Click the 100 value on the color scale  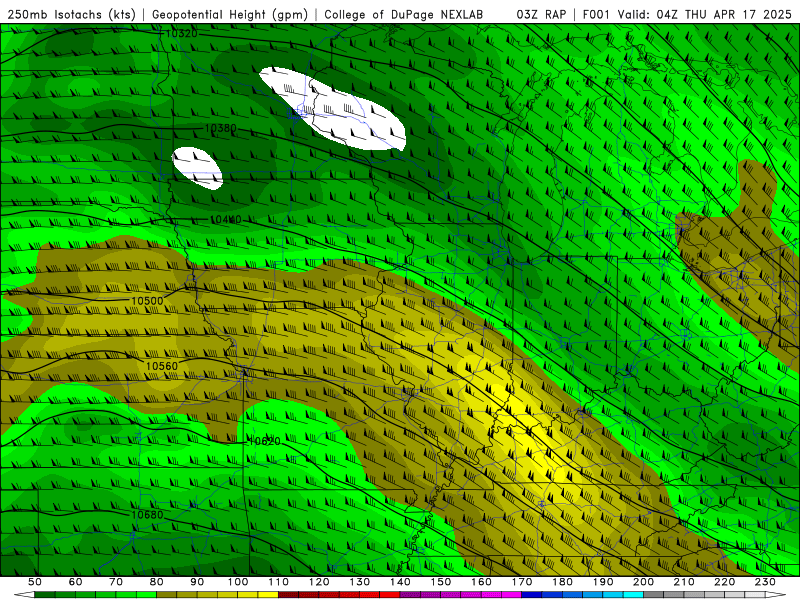point(238,582)
